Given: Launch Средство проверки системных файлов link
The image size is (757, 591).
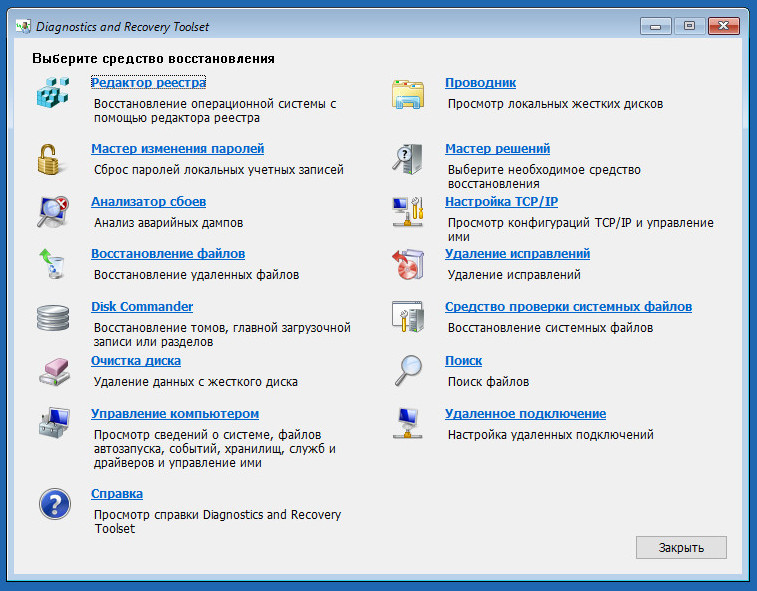Looking at the screenshot, I should pos(568,307).
